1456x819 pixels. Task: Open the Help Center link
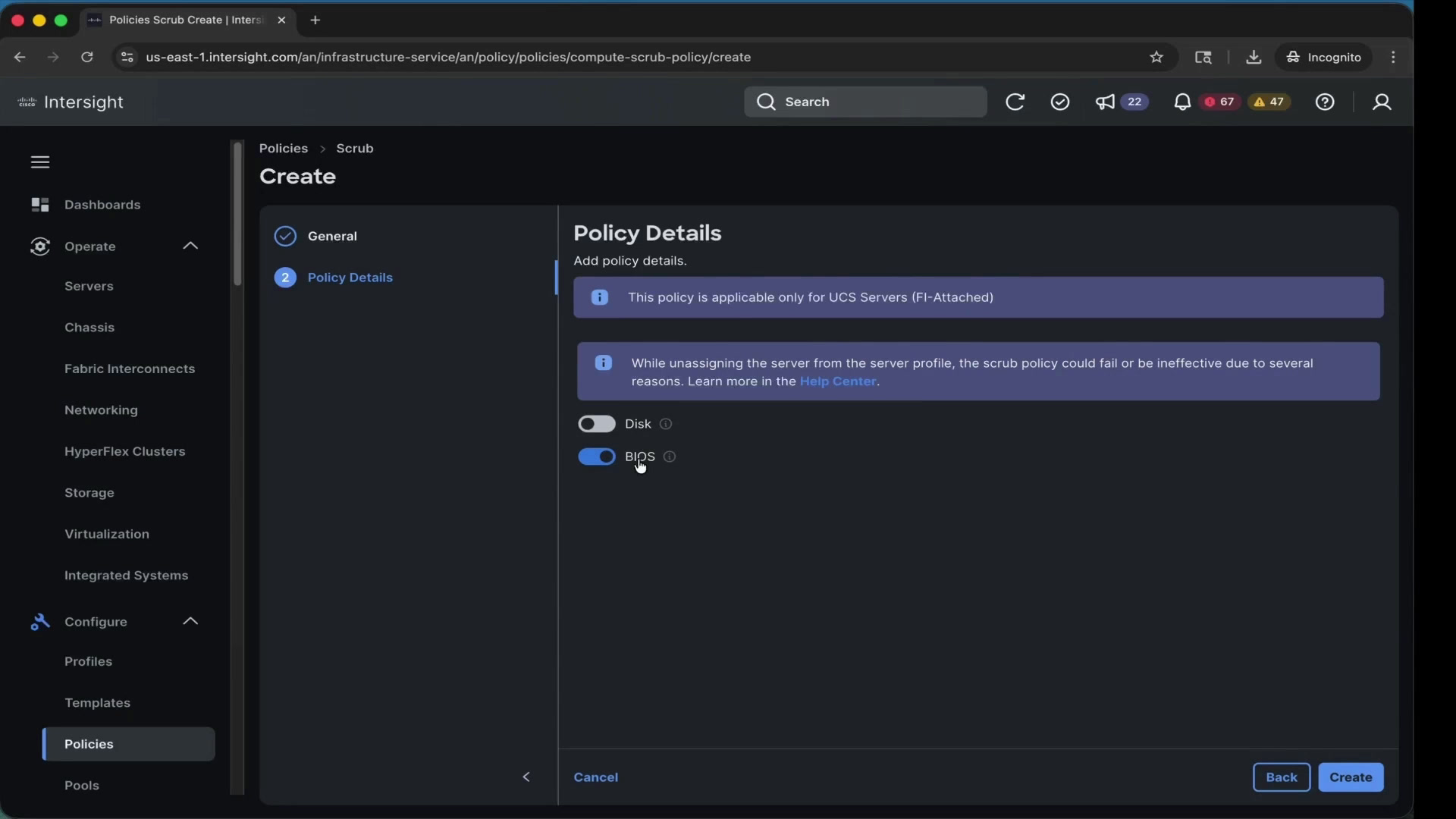[838, 382]
